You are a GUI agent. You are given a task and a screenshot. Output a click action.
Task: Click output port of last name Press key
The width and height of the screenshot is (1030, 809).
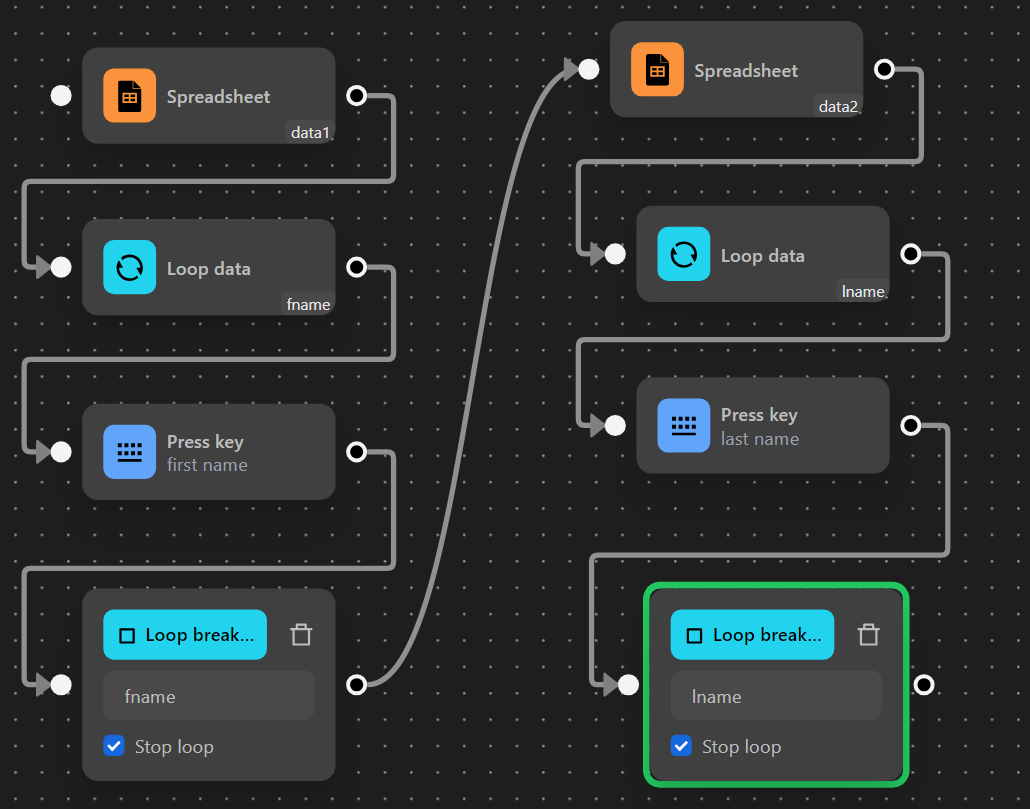click(910, 426)
